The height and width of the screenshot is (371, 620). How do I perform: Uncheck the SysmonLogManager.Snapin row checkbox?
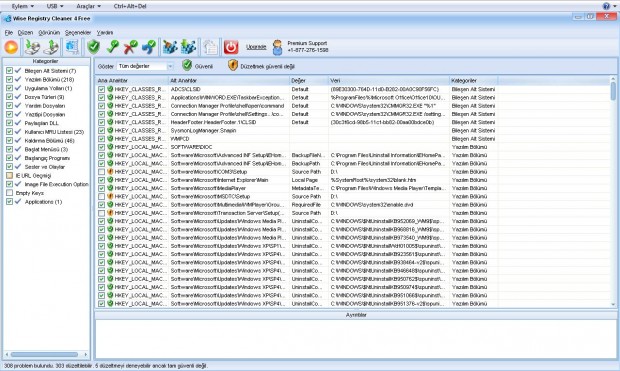point(102,131)
